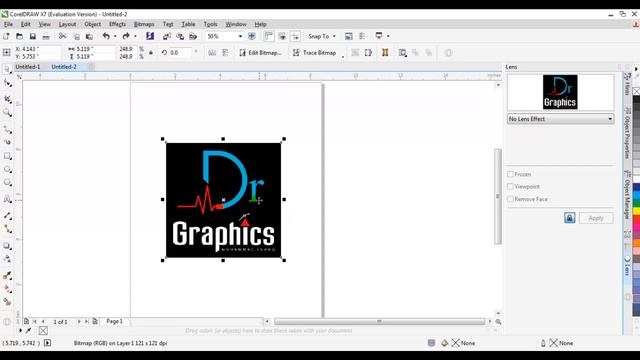Select the Zoom tool
This screenshot has height=360, width=640.
[7, 113]
